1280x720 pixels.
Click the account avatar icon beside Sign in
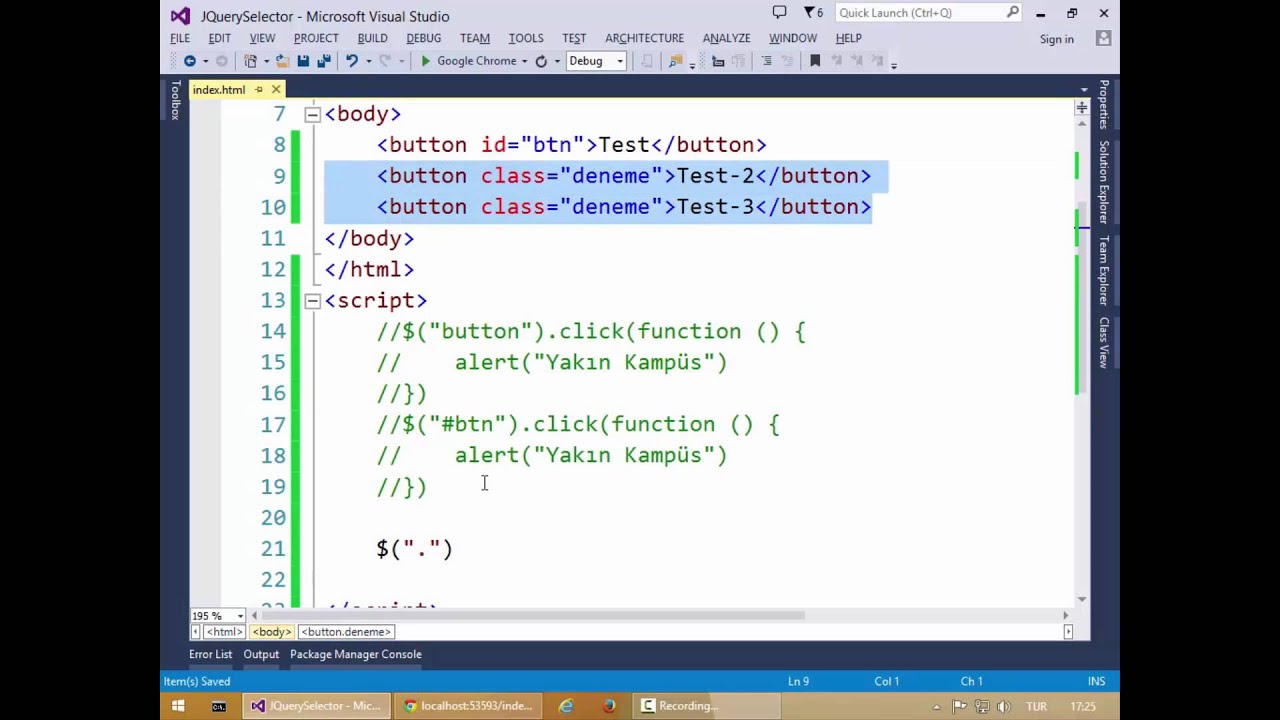click(x=1103, y=38)
